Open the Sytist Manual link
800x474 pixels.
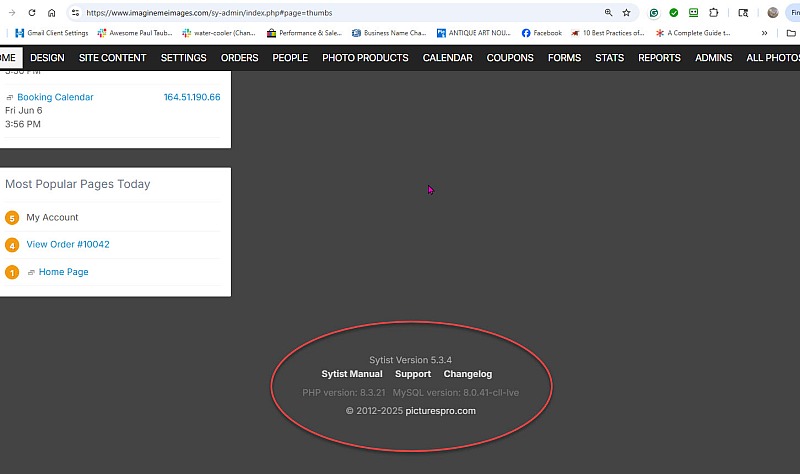point(352,374)
